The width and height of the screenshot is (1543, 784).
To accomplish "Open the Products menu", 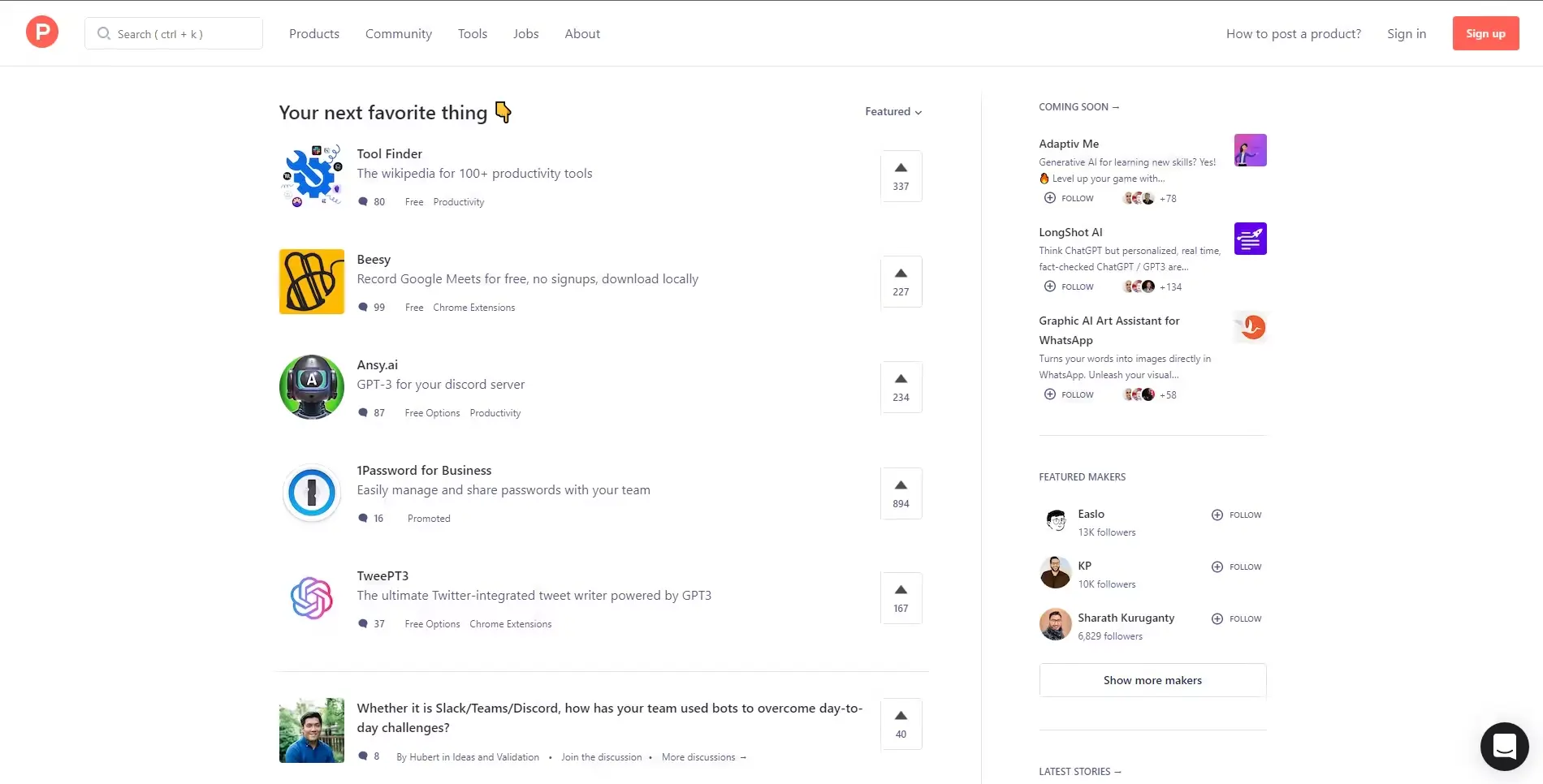I will point(314,33).
